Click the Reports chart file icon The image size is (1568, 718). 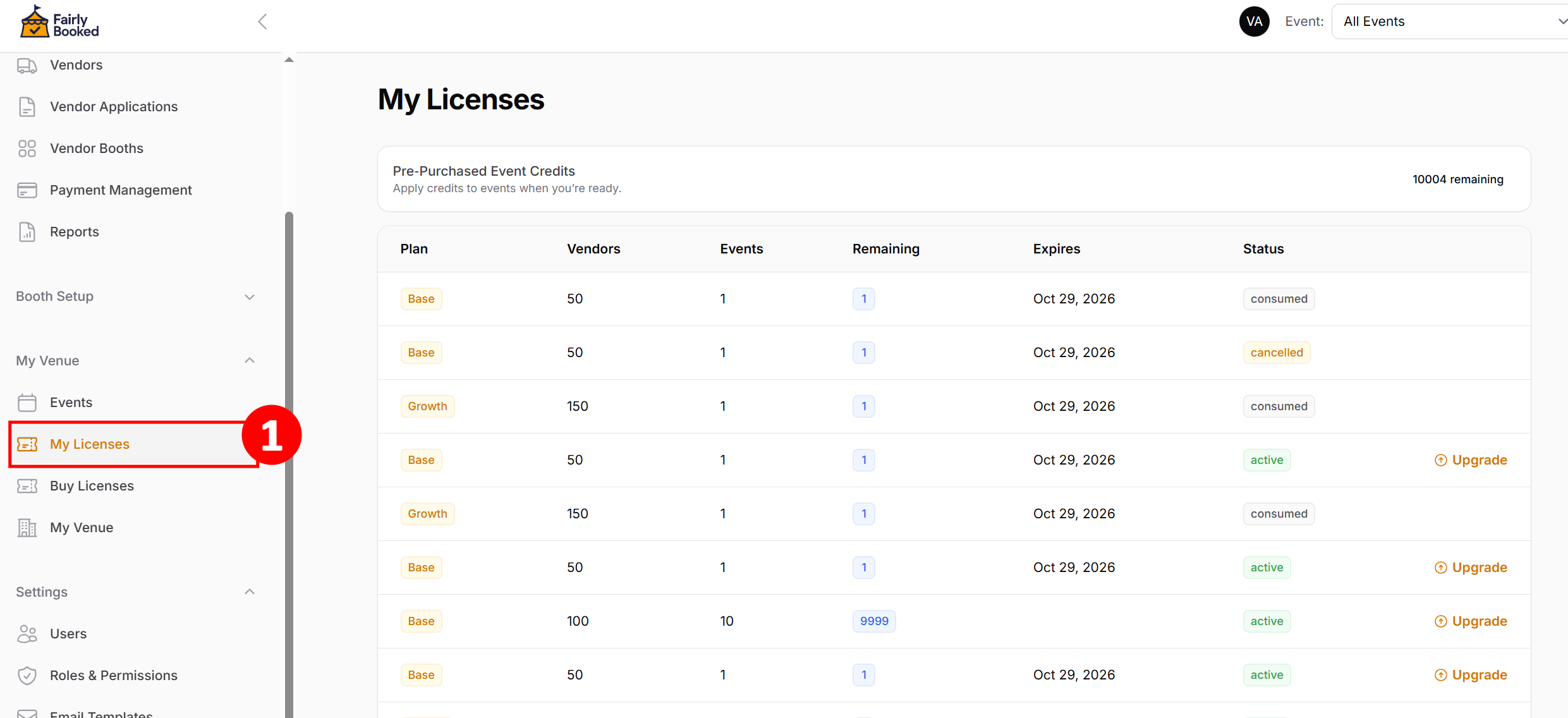[27, 232]
